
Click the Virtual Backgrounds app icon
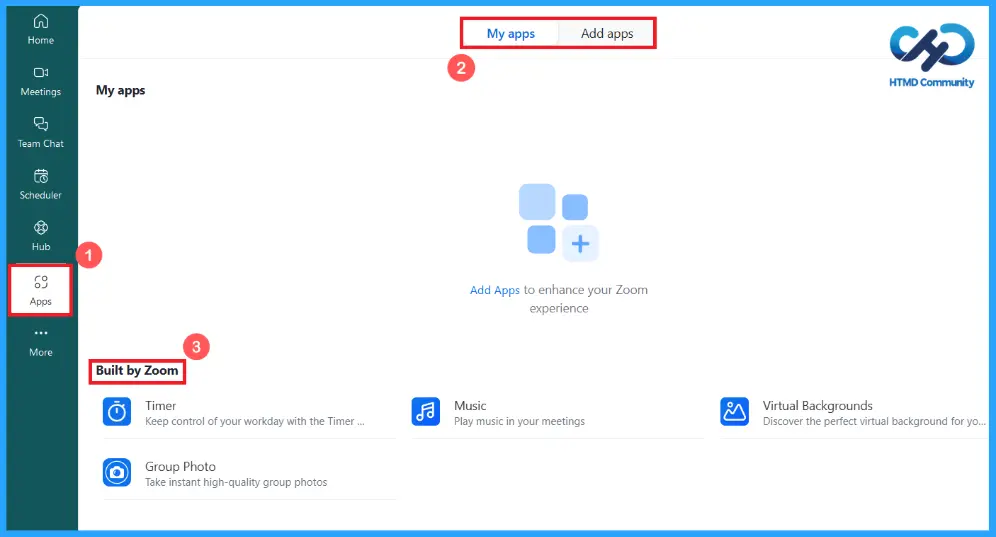click(x=734, y=412)
